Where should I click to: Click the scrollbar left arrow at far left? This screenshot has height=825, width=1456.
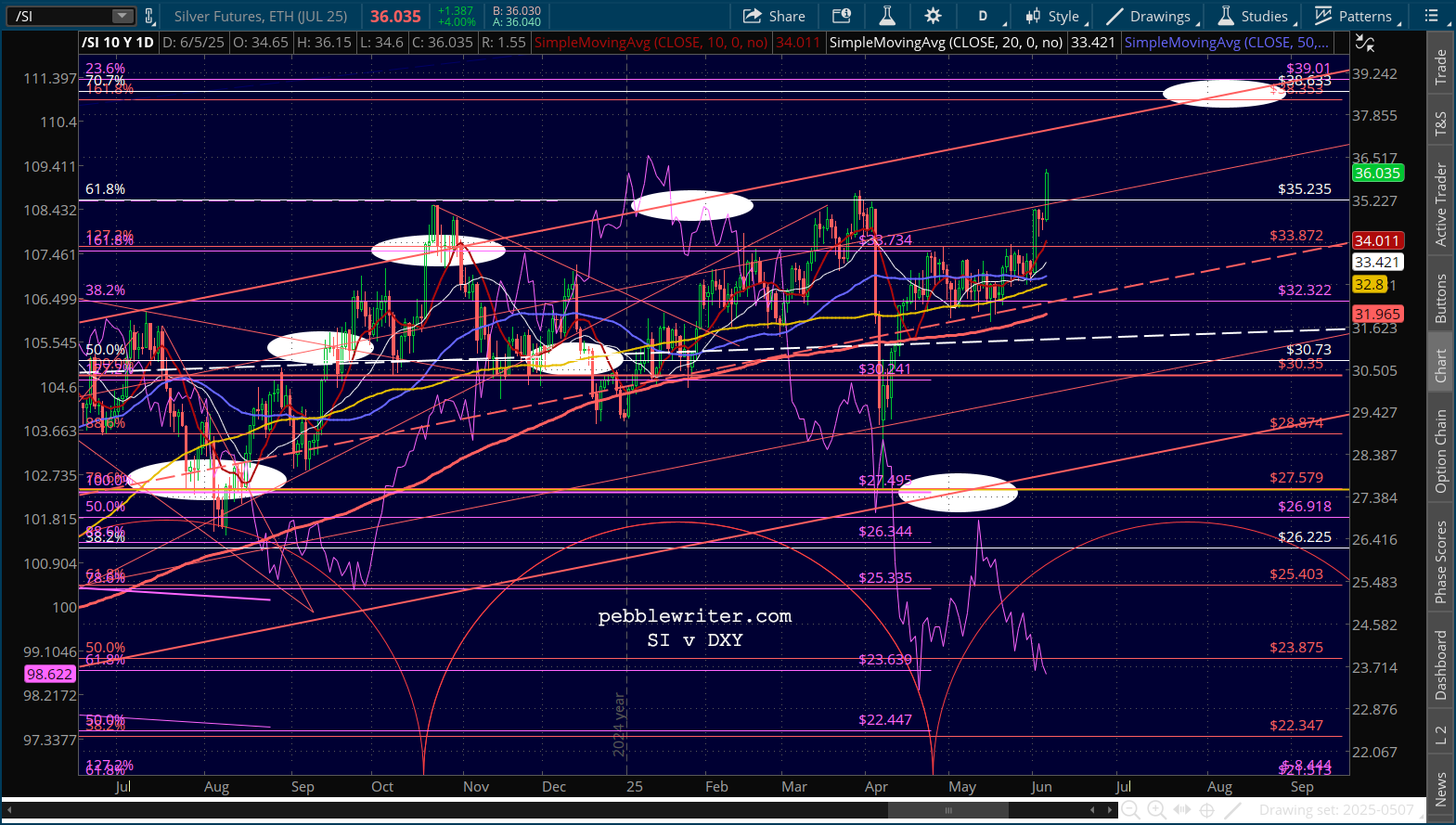point(8,810)
